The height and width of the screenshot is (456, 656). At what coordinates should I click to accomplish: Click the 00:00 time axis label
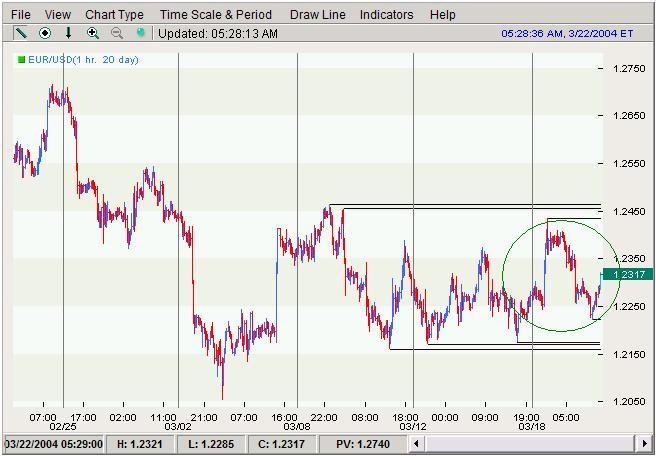pyautogui.click(x=445, y=418)
